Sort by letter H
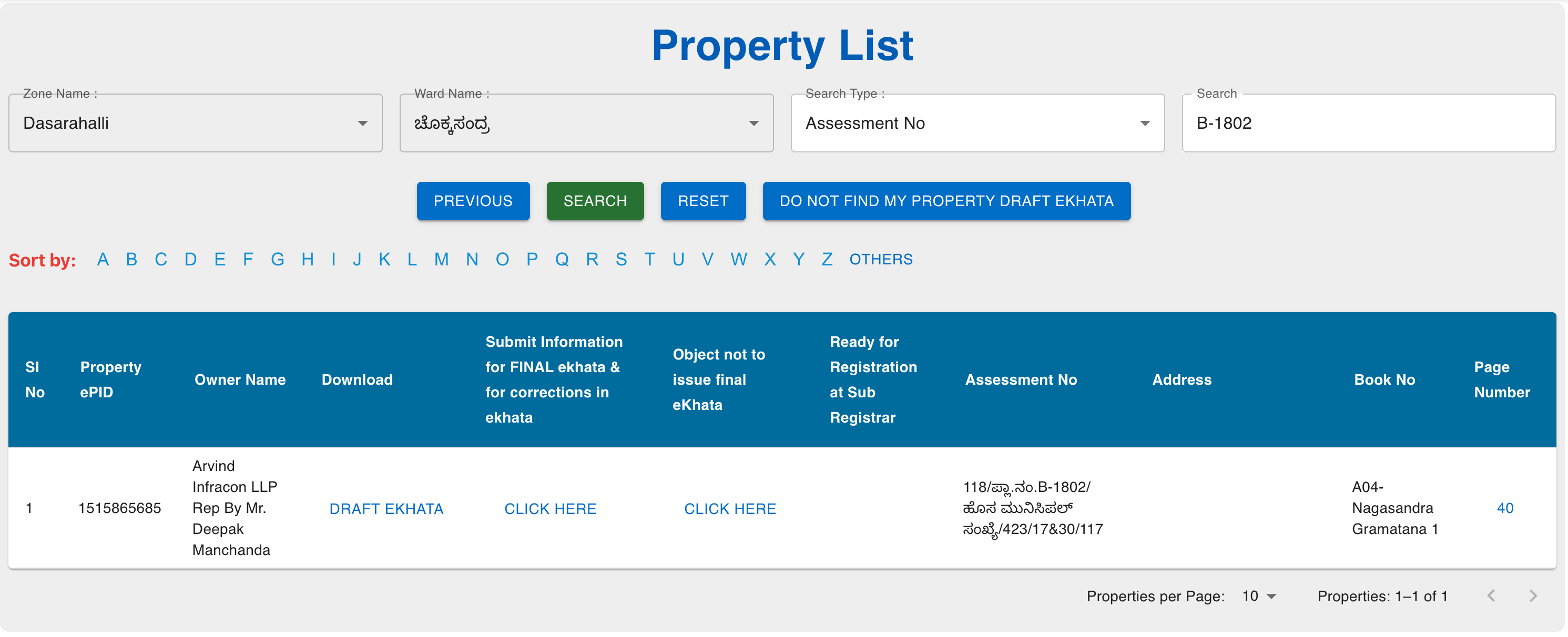Viewport: 1568px width, 637px height. click(x=308, y=260)
